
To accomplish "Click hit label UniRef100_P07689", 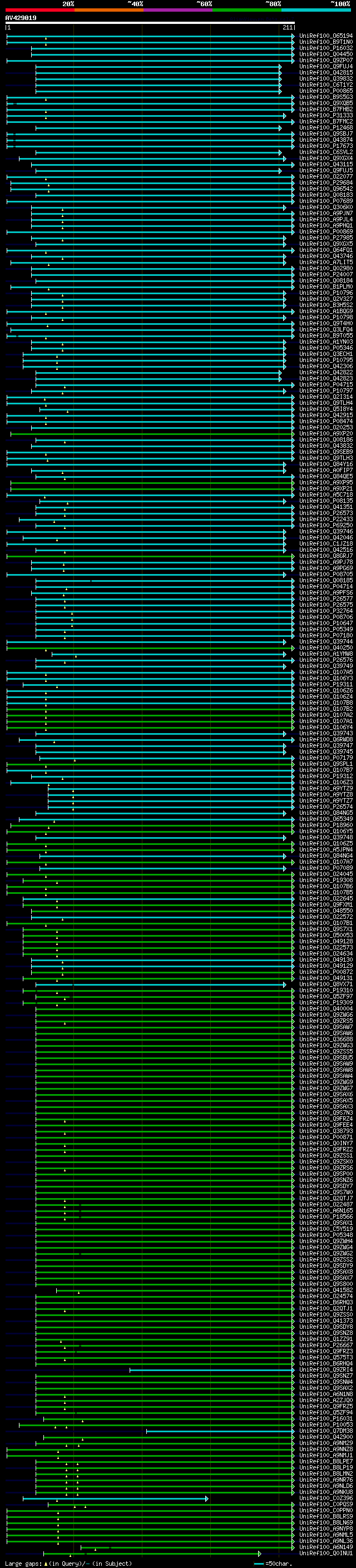I will 326,201.
